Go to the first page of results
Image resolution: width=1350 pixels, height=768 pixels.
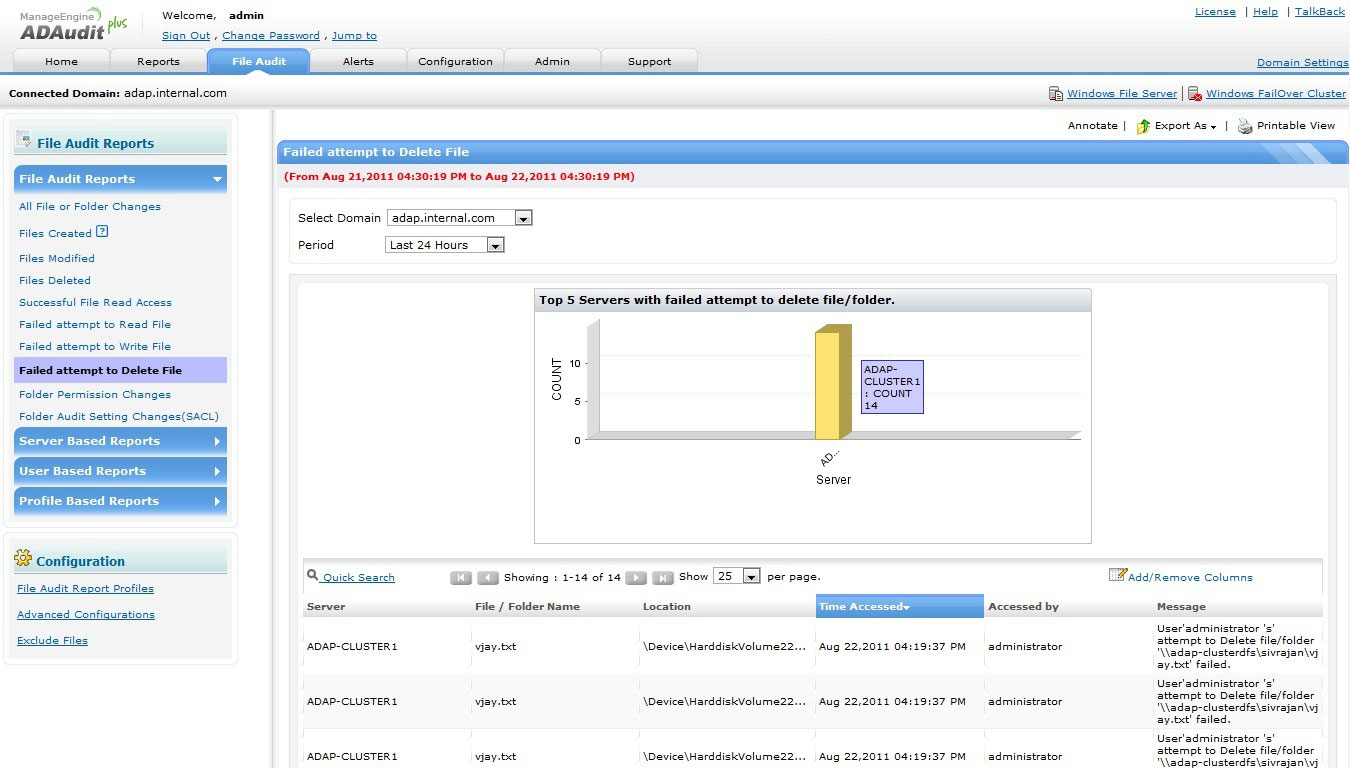click(x=461, y=578)
